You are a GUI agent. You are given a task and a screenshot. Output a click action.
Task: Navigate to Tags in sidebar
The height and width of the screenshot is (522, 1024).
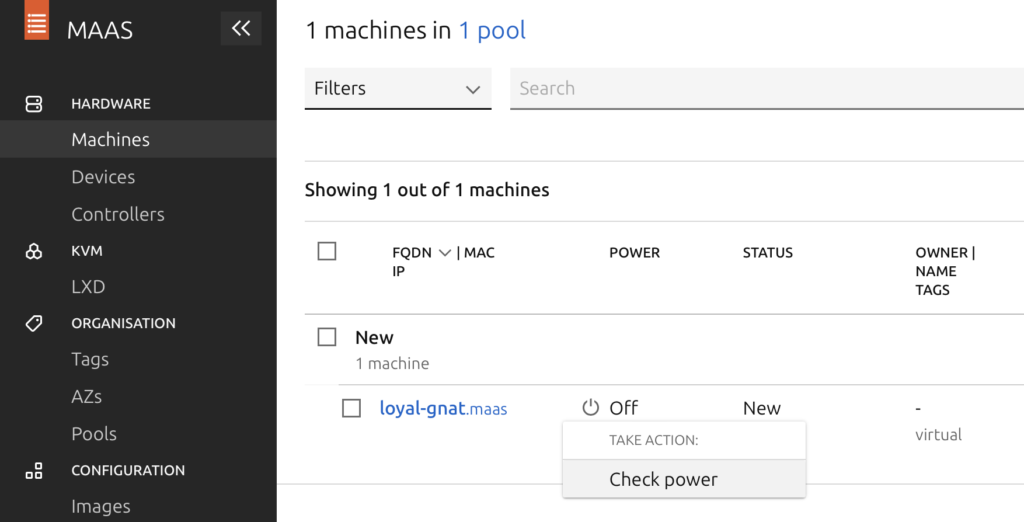point(90,359)
